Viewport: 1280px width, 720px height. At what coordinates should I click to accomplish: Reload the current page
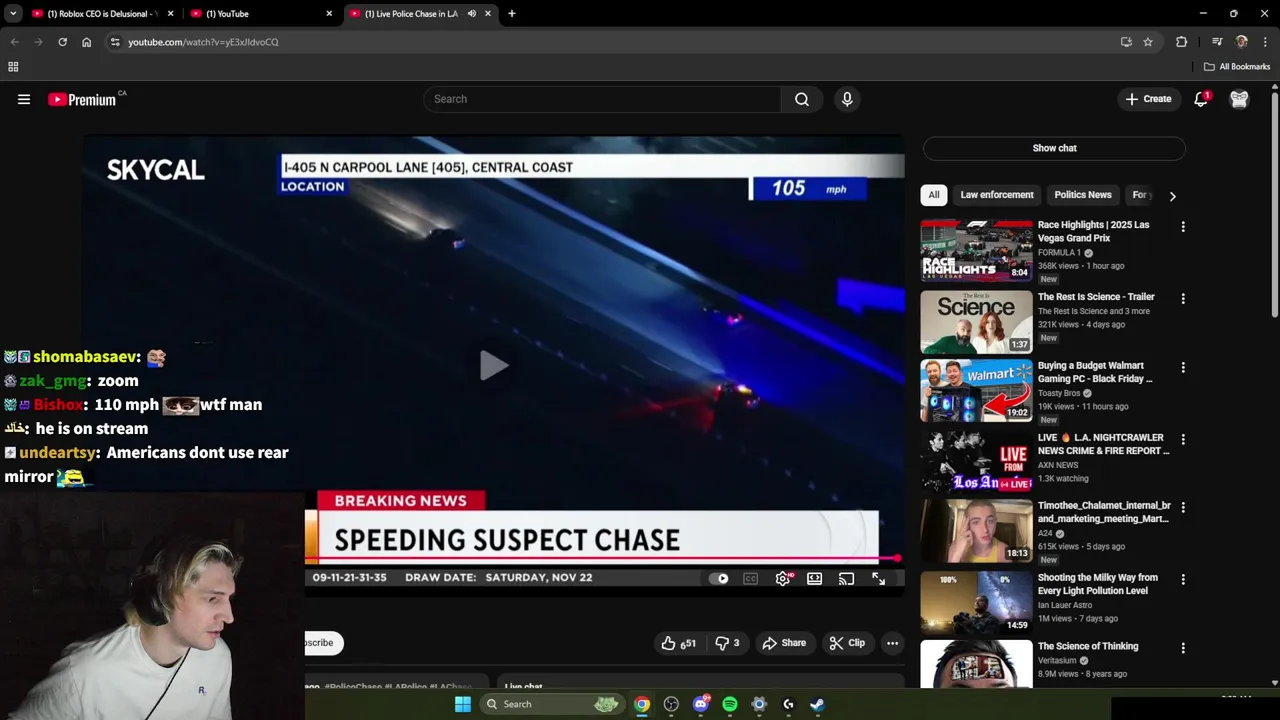(x=62, y=42)
